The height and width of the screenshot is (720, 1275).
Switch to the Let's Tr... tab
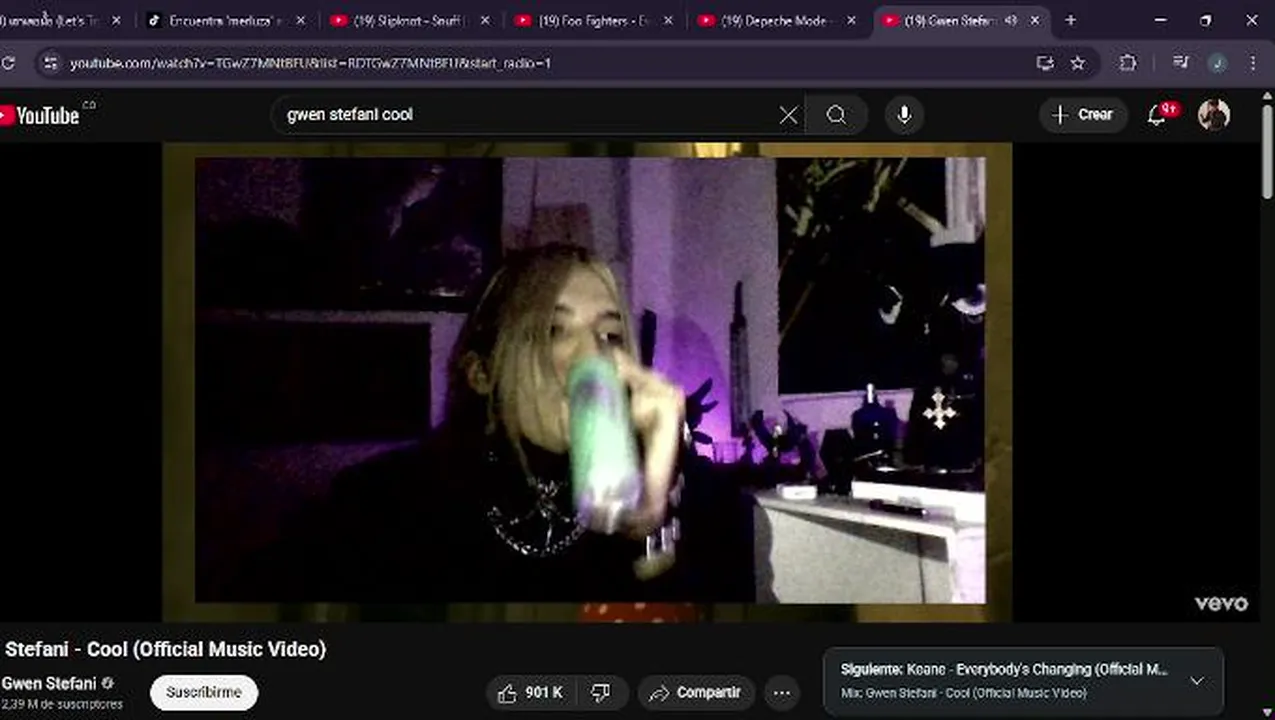click(x=50, y=20)
